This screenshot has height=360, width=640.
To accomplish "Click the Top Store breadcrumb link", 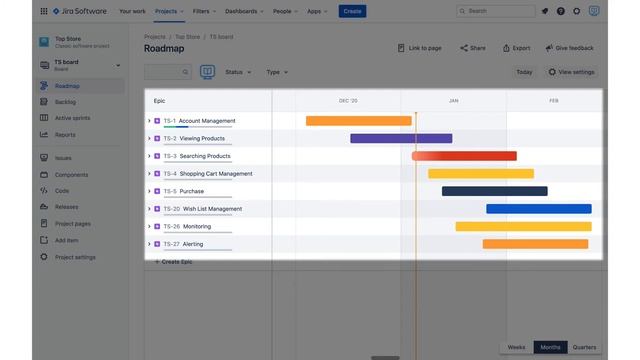I will [x=187, y=37].
